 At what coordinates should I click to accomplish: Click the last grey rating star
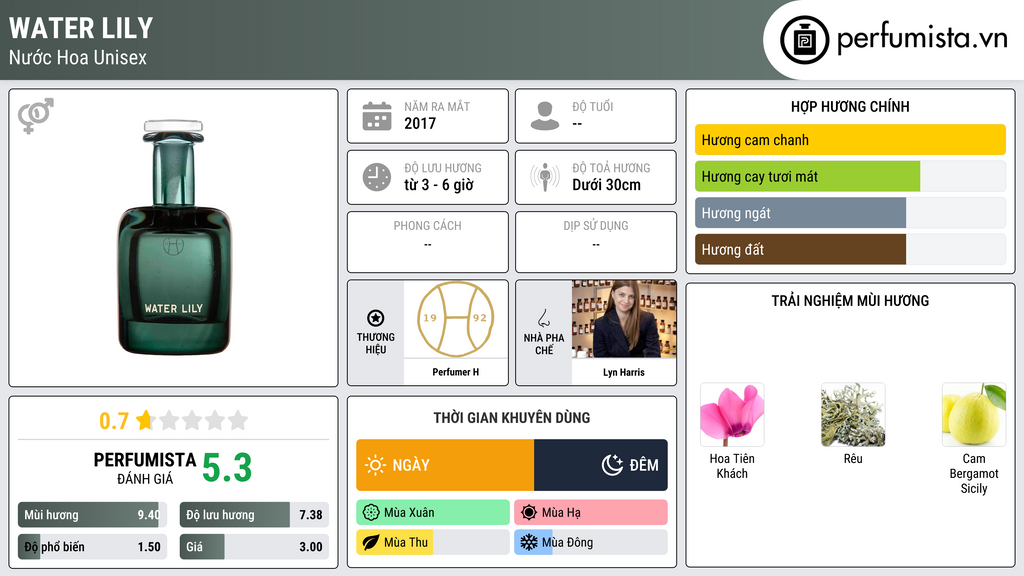click(x=238, y=420)
